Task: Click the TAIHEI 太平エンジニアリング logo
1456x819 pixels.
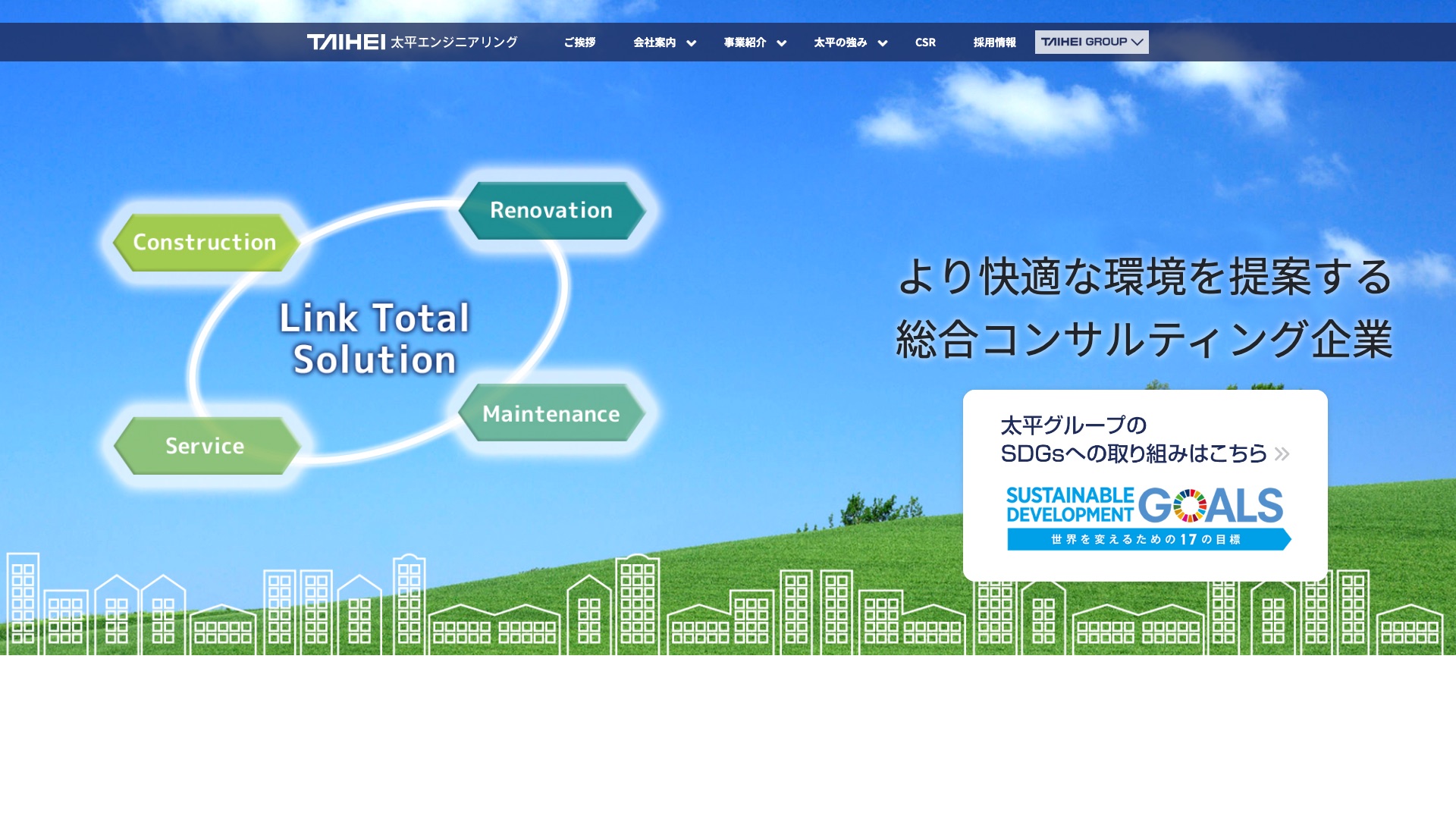Action: click(x=412, y=42)
